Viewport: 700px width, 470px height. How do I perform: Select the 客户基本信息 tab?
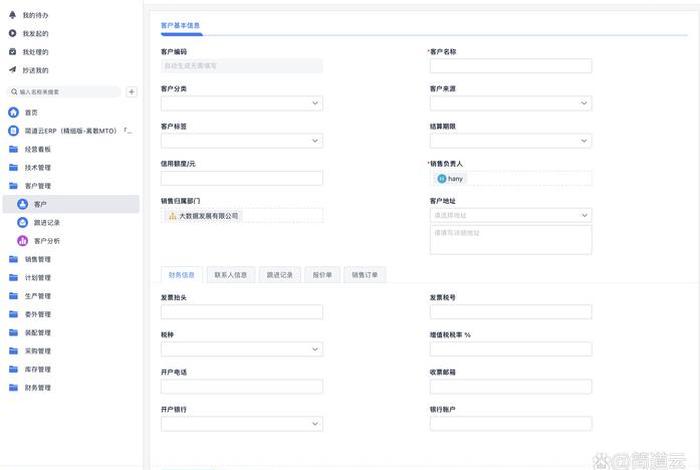180,25
